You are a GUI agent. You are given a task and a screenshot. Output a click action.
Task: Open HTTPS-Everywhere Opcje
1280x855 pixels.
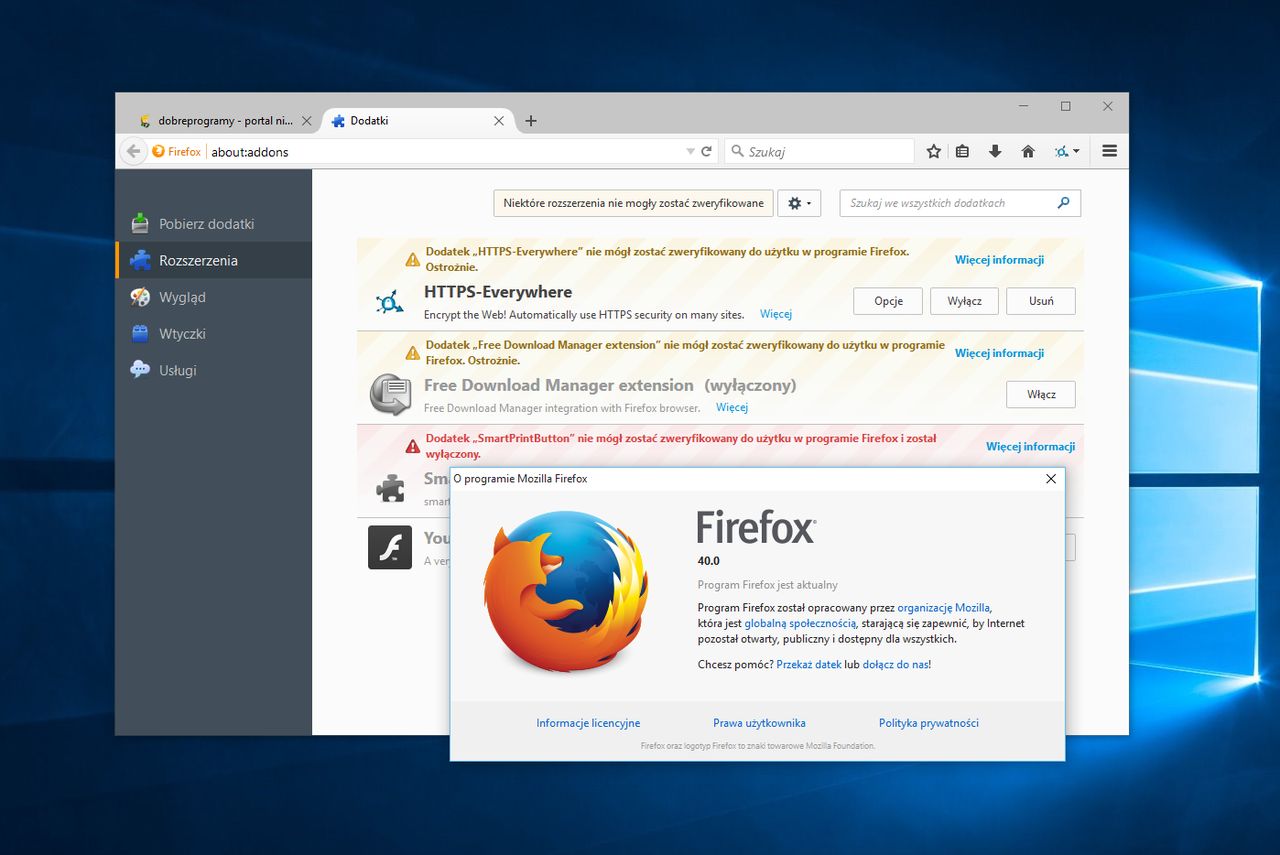888,301
